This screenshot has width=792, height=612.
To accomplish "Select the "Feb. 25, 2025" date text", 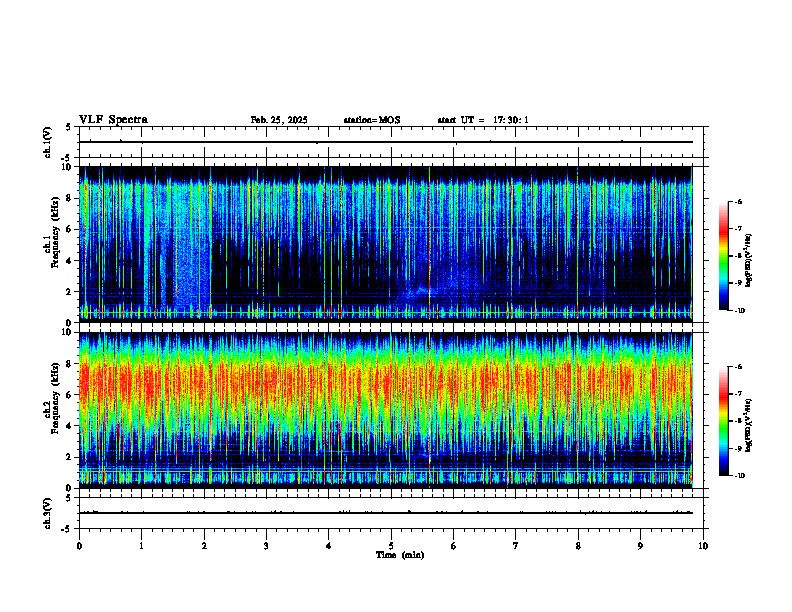I will tap(279, 120).
